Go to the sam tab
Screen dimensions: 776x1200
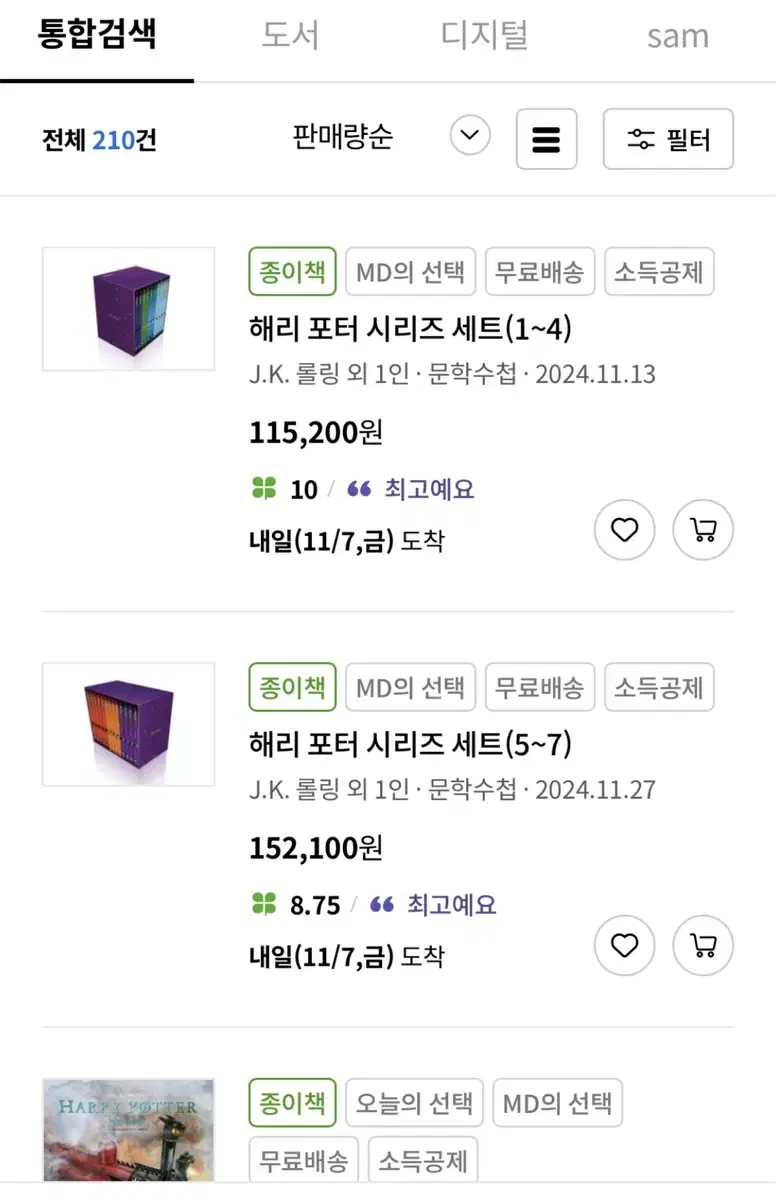677,36
